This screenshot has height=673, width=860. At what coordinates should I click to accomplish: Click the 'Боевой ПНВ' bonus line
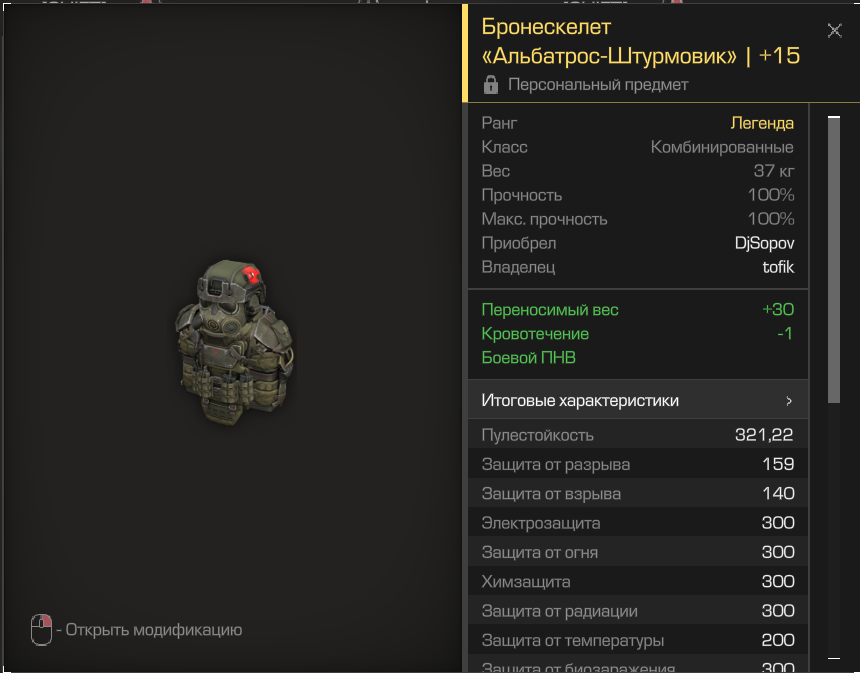pyautogui.click(x=528, y=358)
